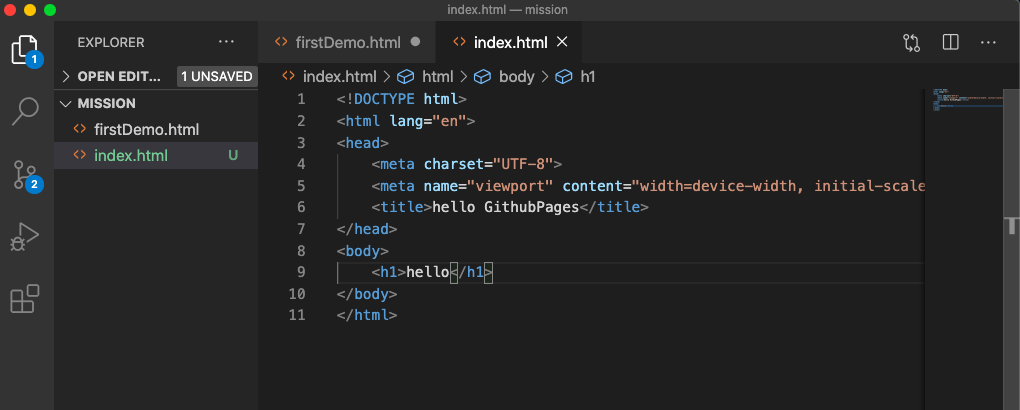Click window title 'index.html — mission'
This screenshot has width=1020, height=410.
(507, 10)
